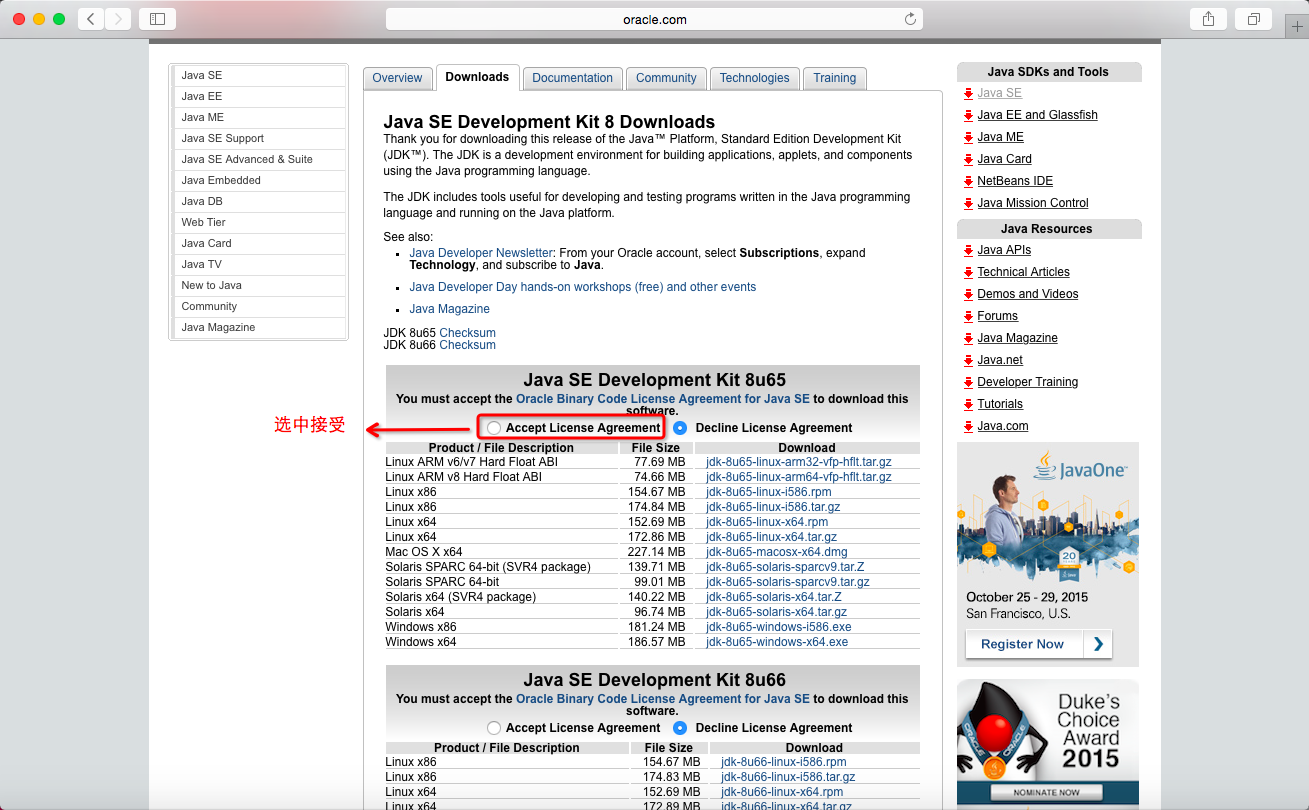Open Java Mission Control link in the right sidebar
This screenshot has width=1309, height=810.
[1033, 203]
